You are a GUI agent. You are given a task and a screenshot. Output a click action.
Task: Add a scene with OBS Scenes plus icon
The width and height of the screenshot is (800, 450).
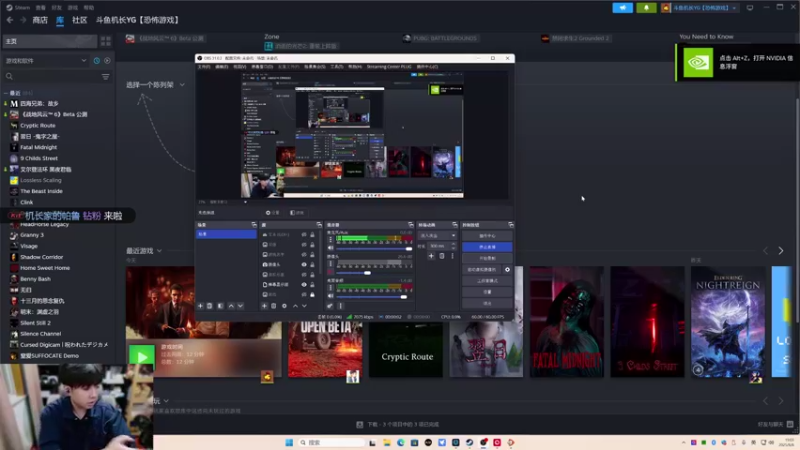(201, 306)
